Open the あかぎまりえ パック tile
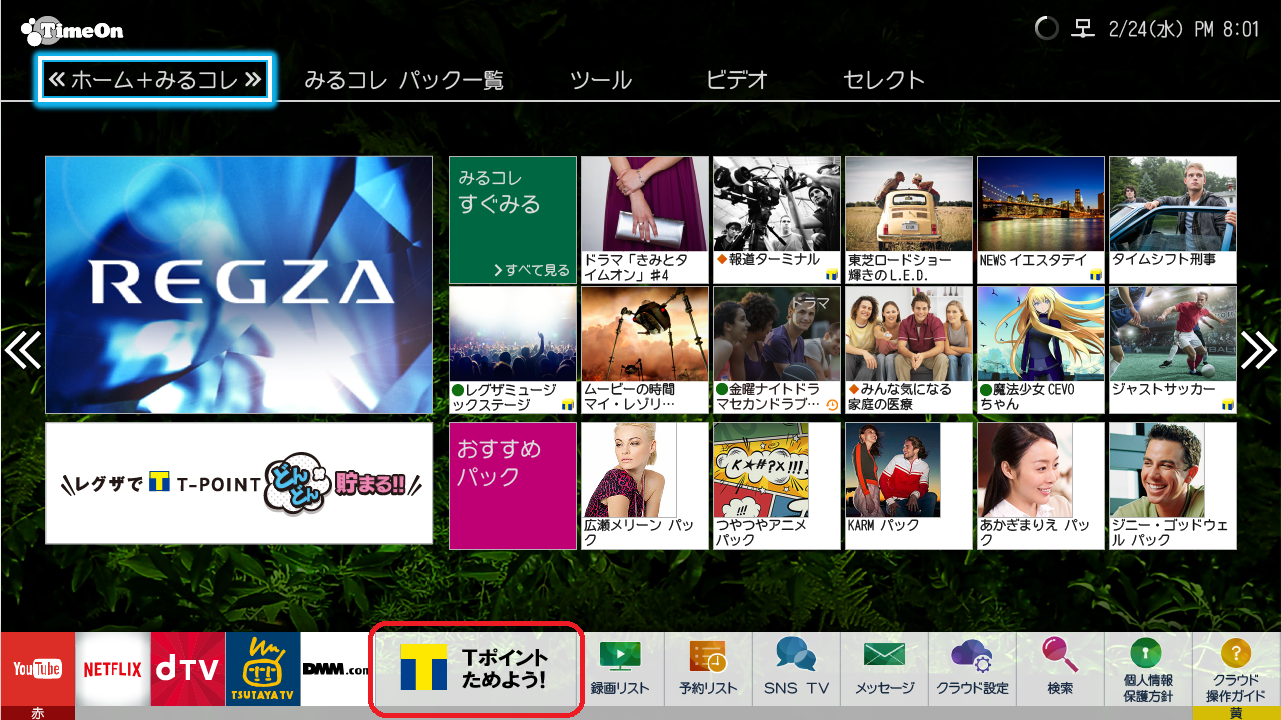This screenshot has height=720, width=1281. [x=1041, y=486]
